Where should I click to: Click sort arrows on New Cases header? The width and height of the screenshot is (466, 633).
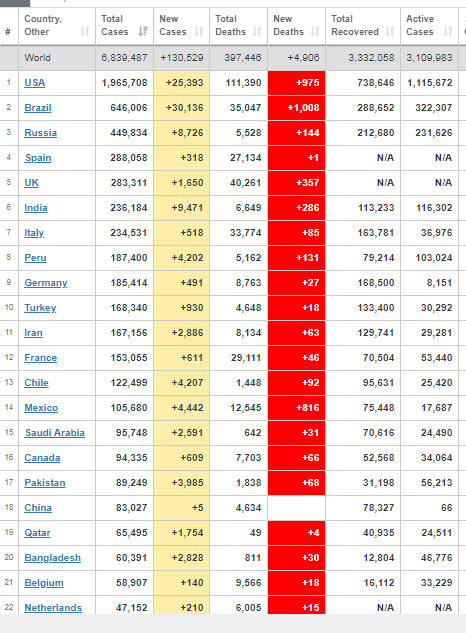(199, 31)
